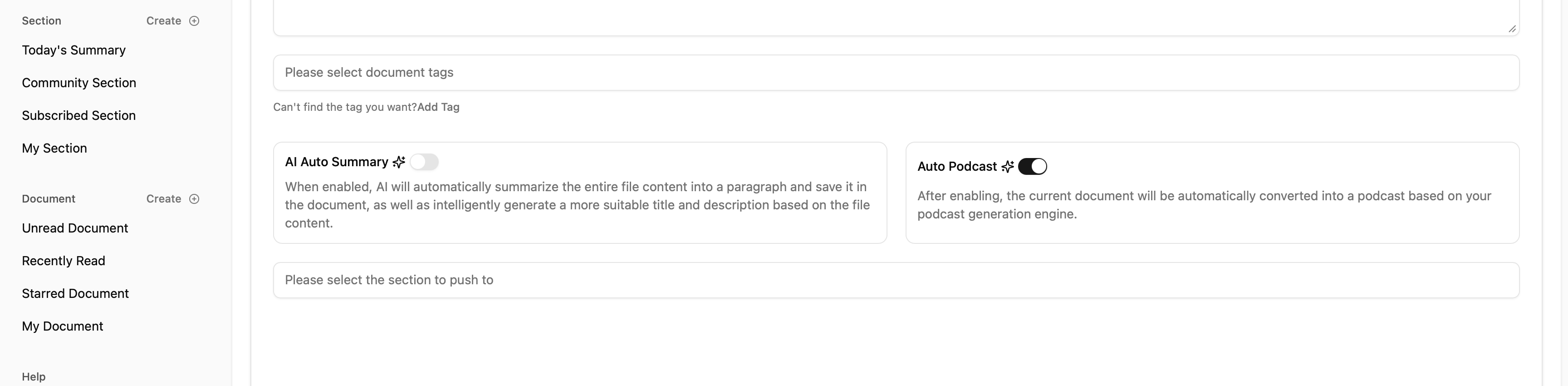Click sparkle icon next to Auto Podcast

click(x=1007, y=167)
